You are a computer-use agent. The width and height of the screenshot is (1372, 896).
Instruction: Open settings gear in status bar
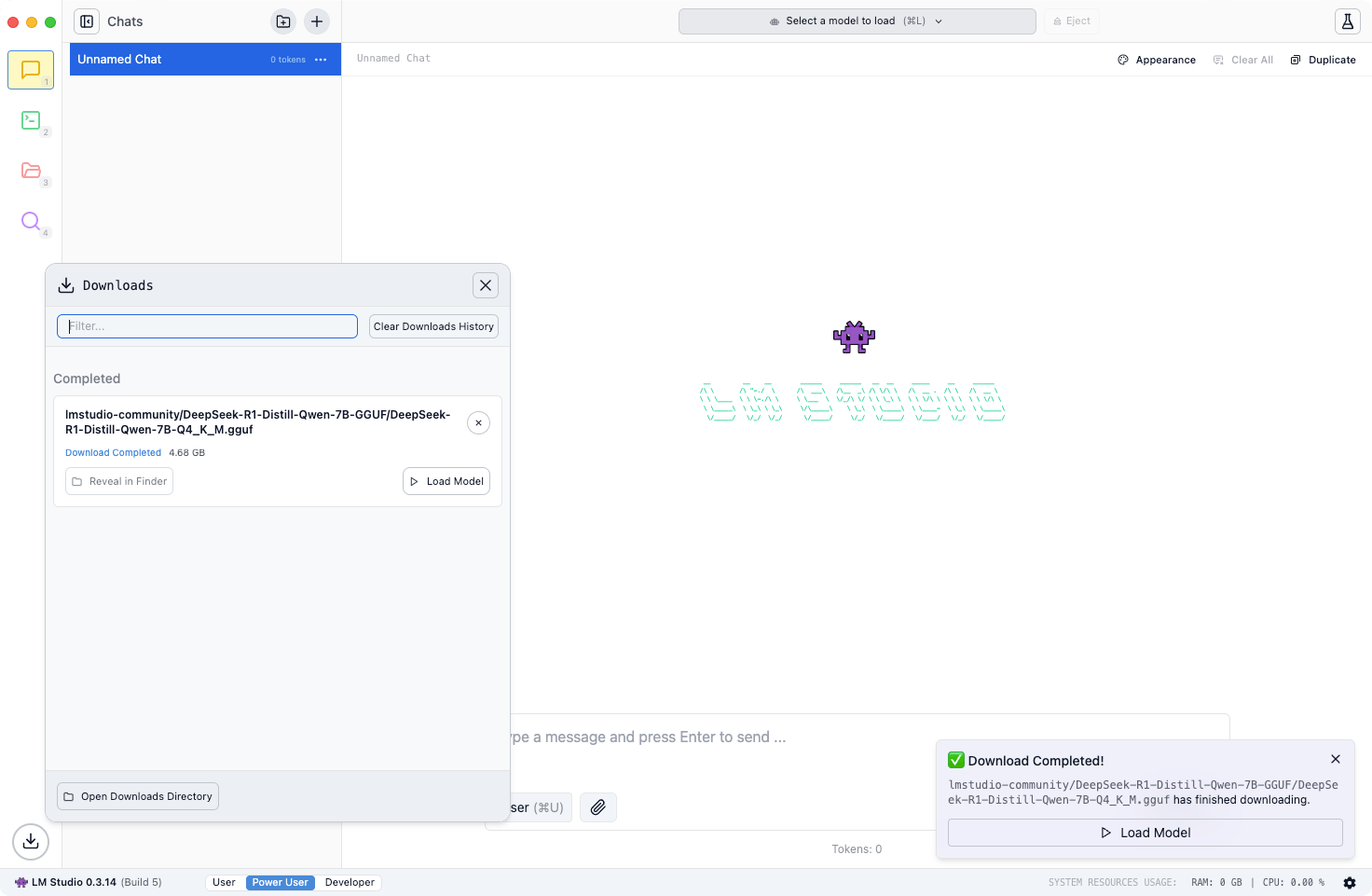1350,883
